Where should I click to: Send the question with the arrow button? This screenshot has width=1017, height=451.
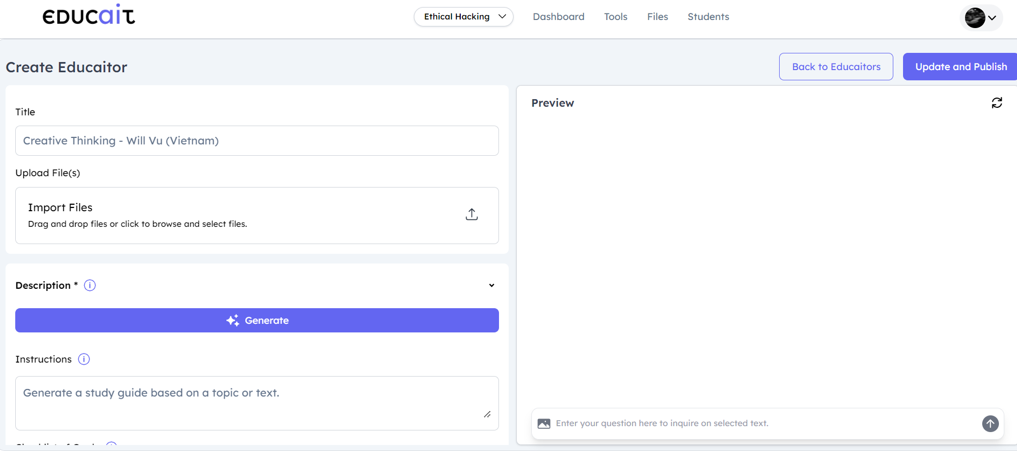point(990,424)
